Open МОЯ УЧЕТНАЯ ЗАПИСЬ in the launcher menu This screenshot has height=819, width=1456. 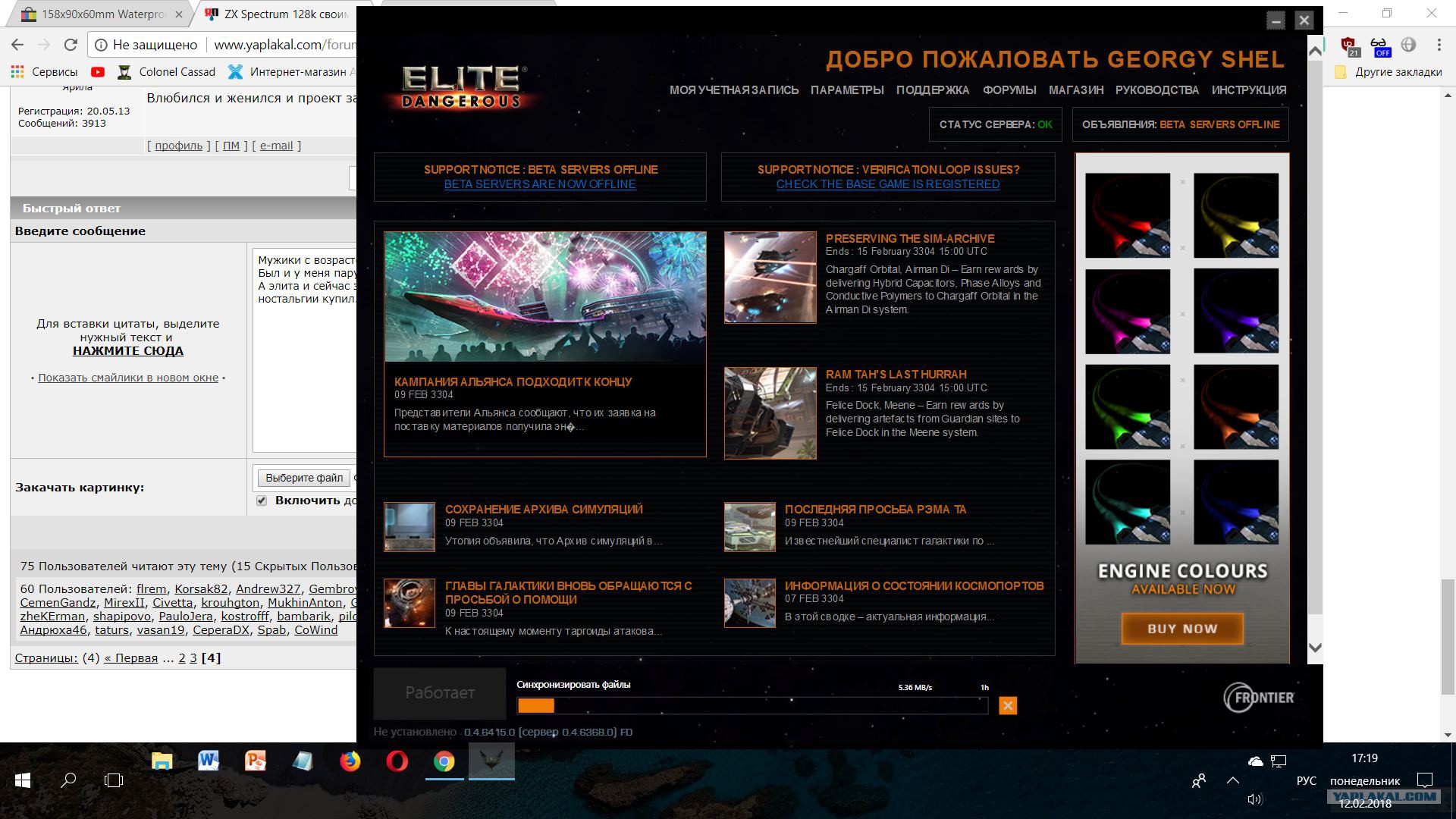click(x=734, y=90)
